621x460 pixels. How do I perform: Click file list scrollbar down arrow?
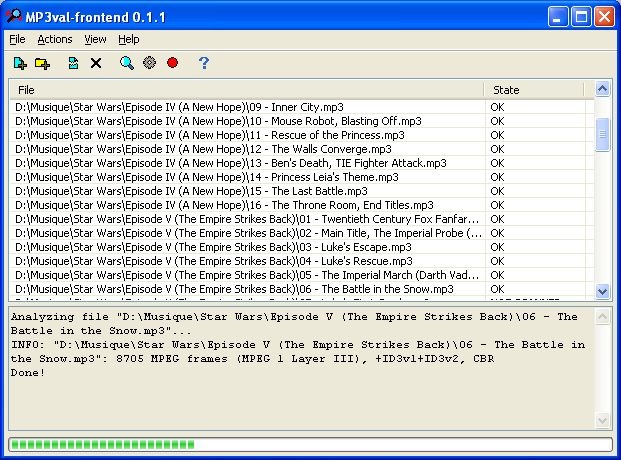pyautogui.click(x=602, y=291)
